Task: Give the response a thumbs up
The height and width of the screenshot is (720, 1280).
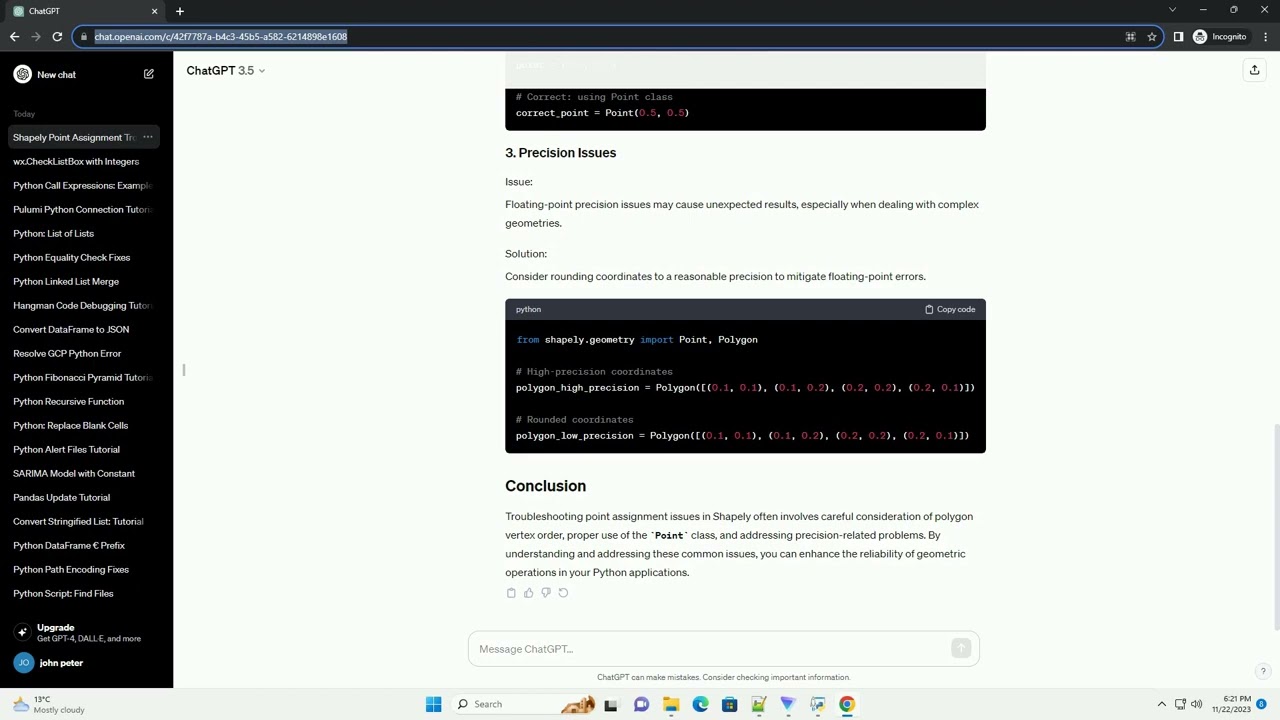Action: coord(528,593)
